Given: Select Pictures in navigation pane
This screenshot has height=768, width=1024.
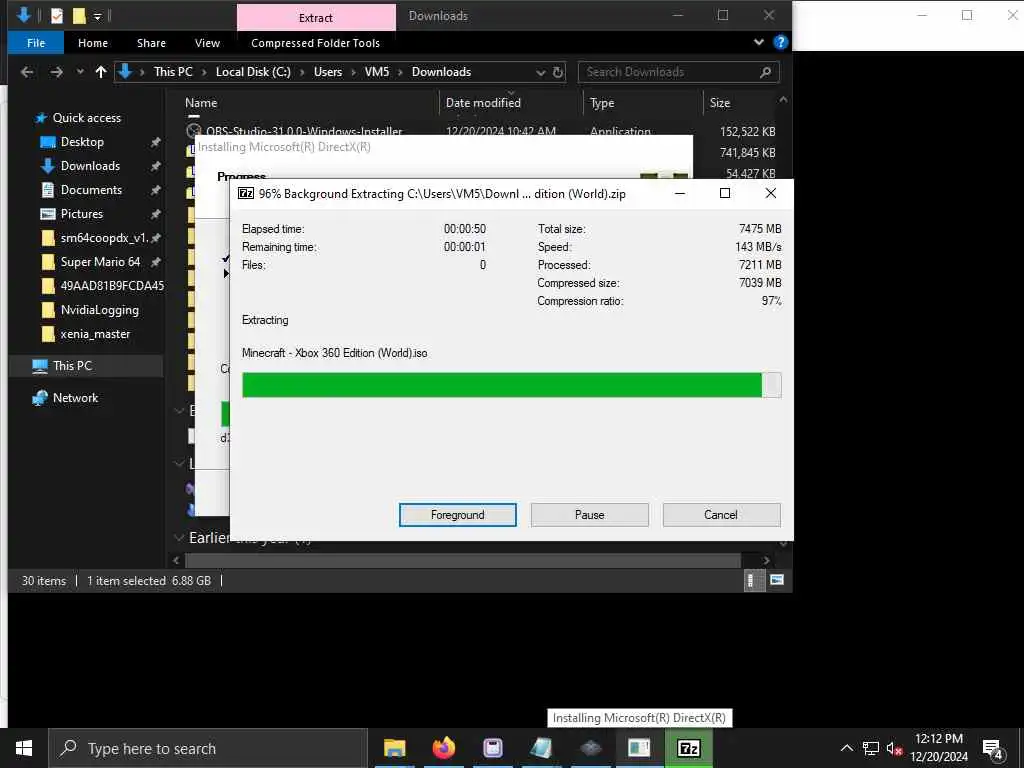Looking at the screenshot, I should (81, 214).
